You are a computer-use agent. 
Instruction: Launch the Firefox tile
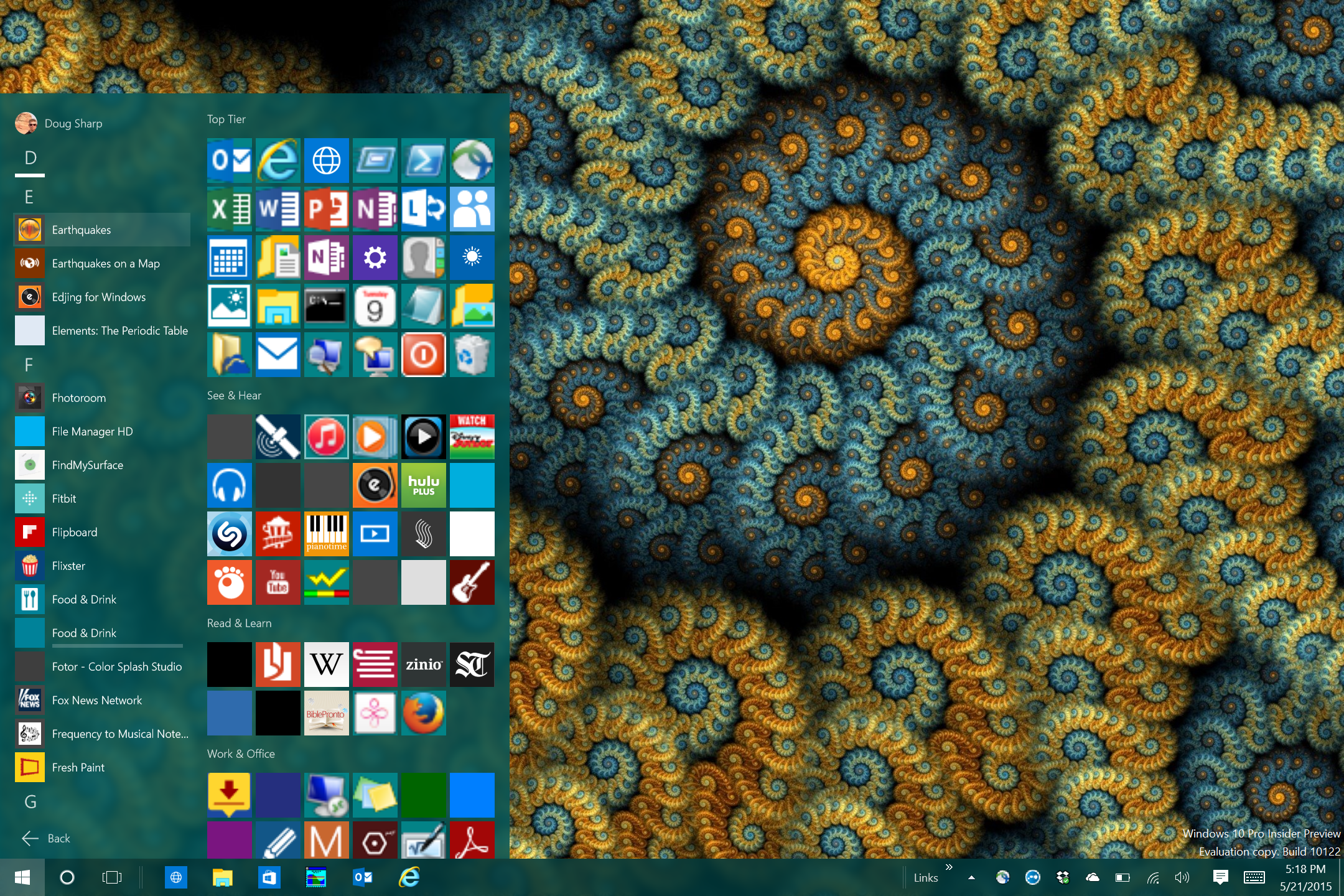tap(424, 713)
